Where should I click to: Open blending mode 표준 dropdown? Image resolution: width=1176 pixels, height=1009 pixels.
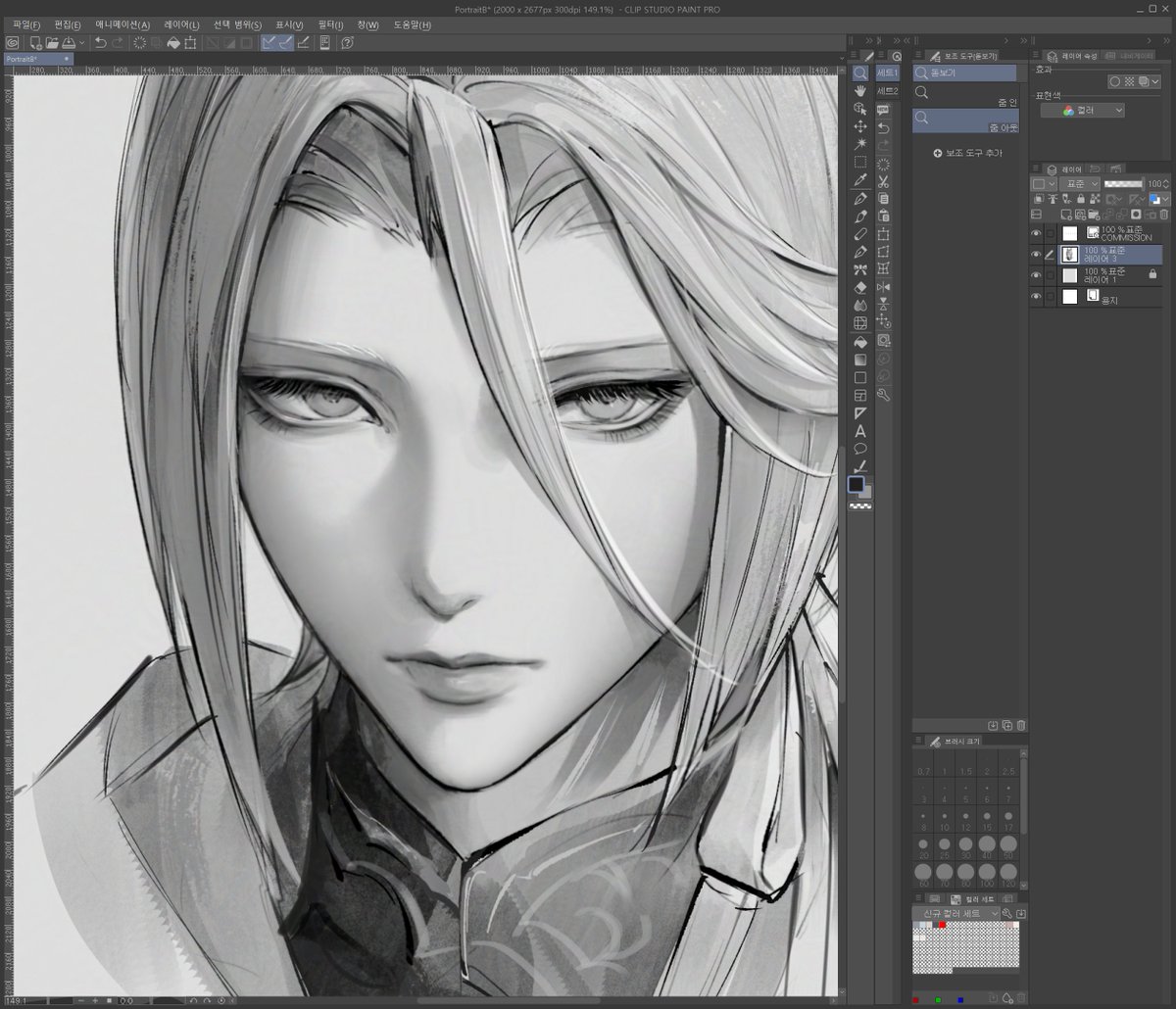pos(1079,183)
